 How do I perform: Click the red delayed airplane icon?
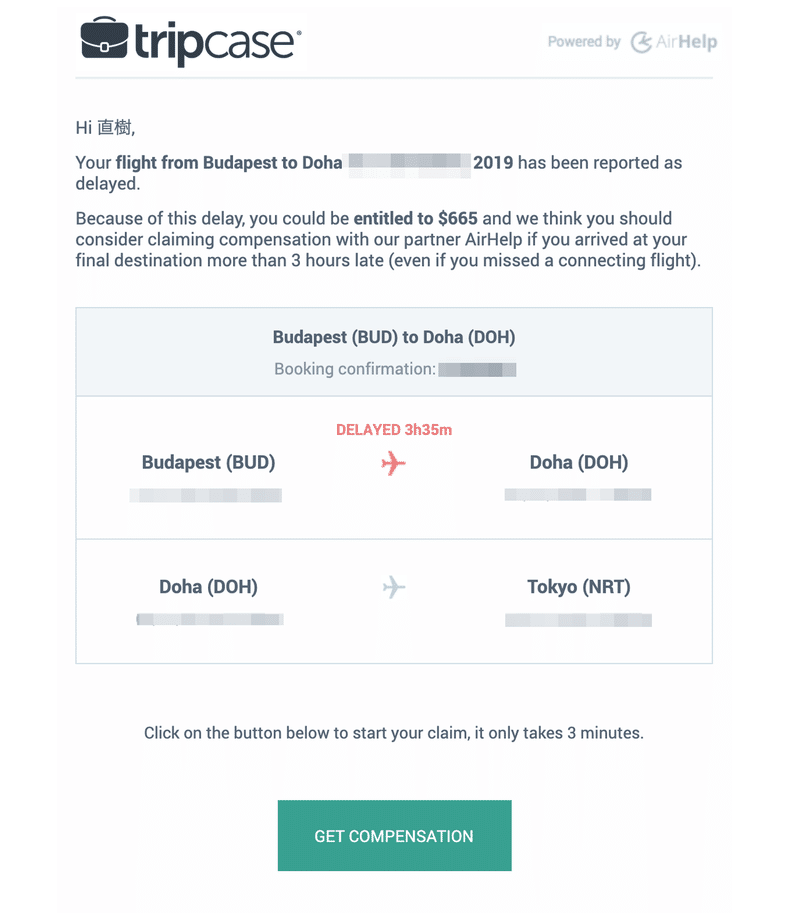coord(394,463)
